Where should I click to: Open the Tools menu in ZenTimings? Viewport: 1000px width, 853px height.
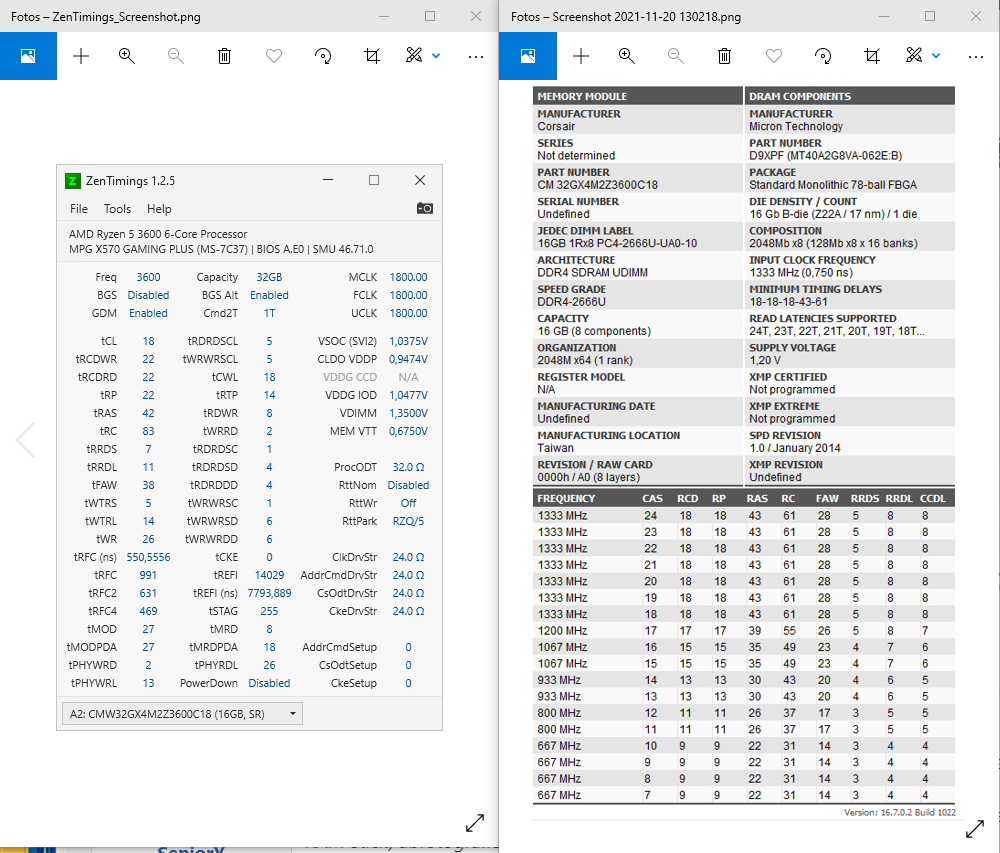[117, 209]
